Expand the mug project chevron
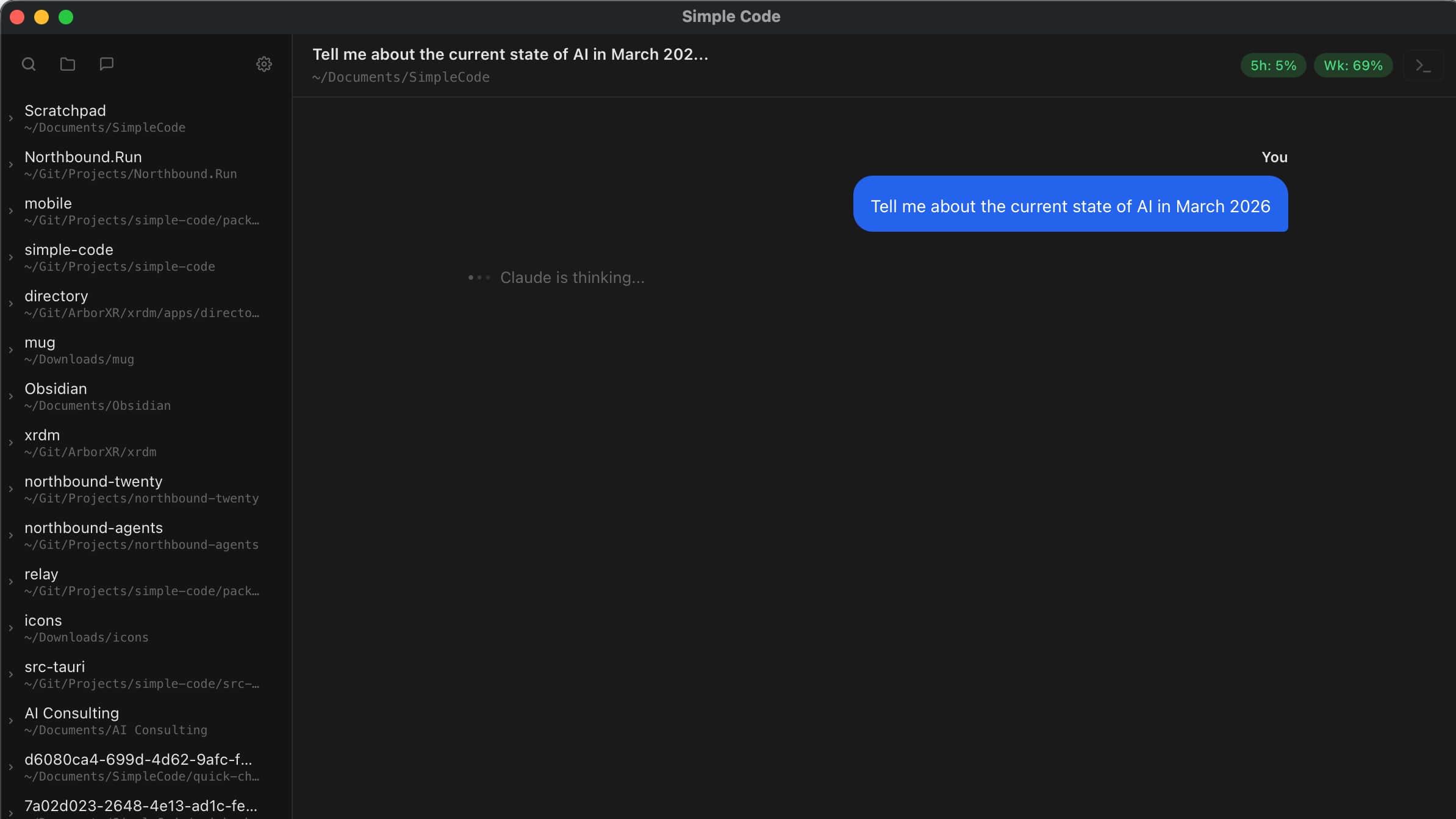 tap(11, 350)
